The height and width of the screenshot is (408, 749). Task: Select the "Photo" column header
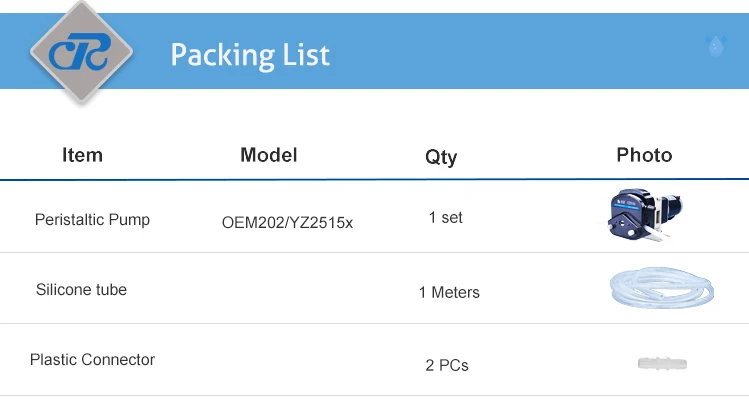click(x=644, y=155)
